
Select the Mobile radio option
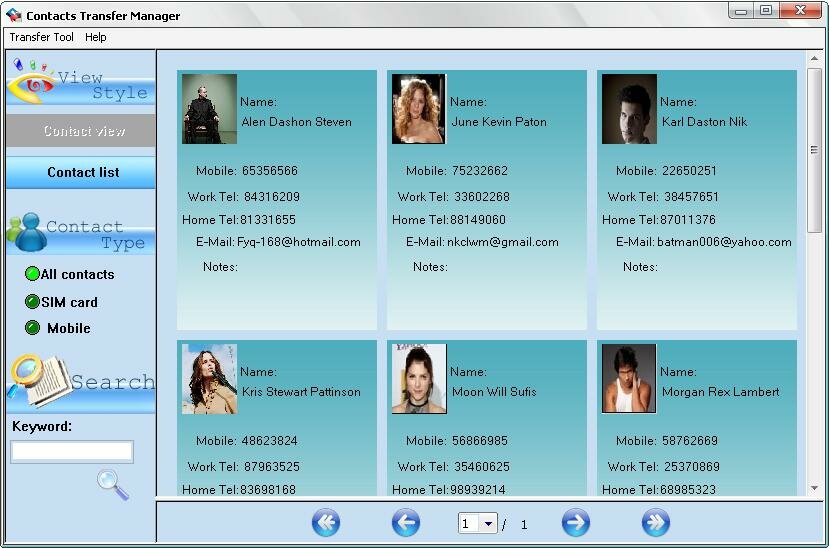click(58, 328)
